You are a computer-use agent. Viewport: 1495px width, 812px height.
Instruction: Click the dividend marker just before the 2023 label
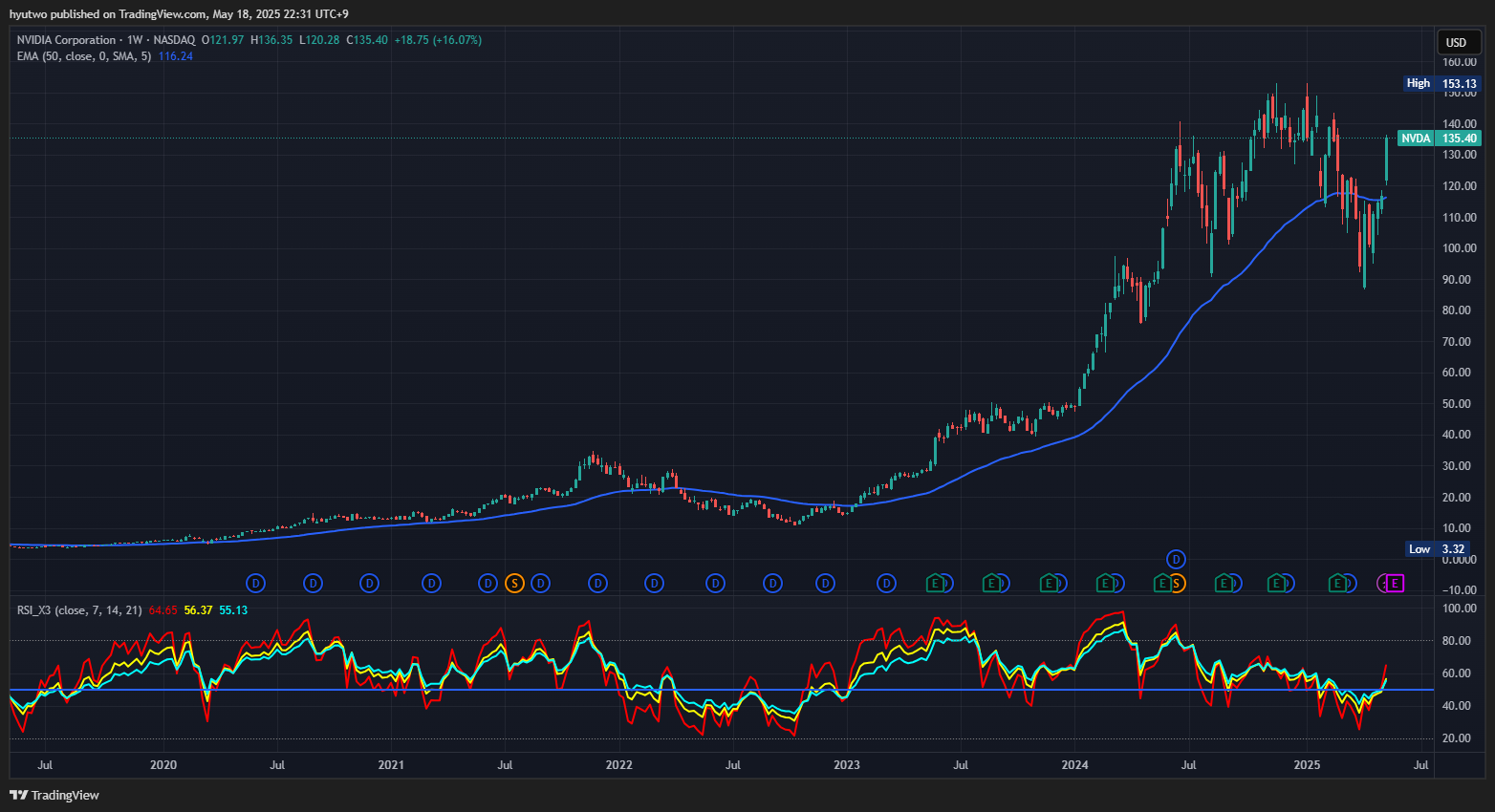pyautogui.click(x=825, y=583)
